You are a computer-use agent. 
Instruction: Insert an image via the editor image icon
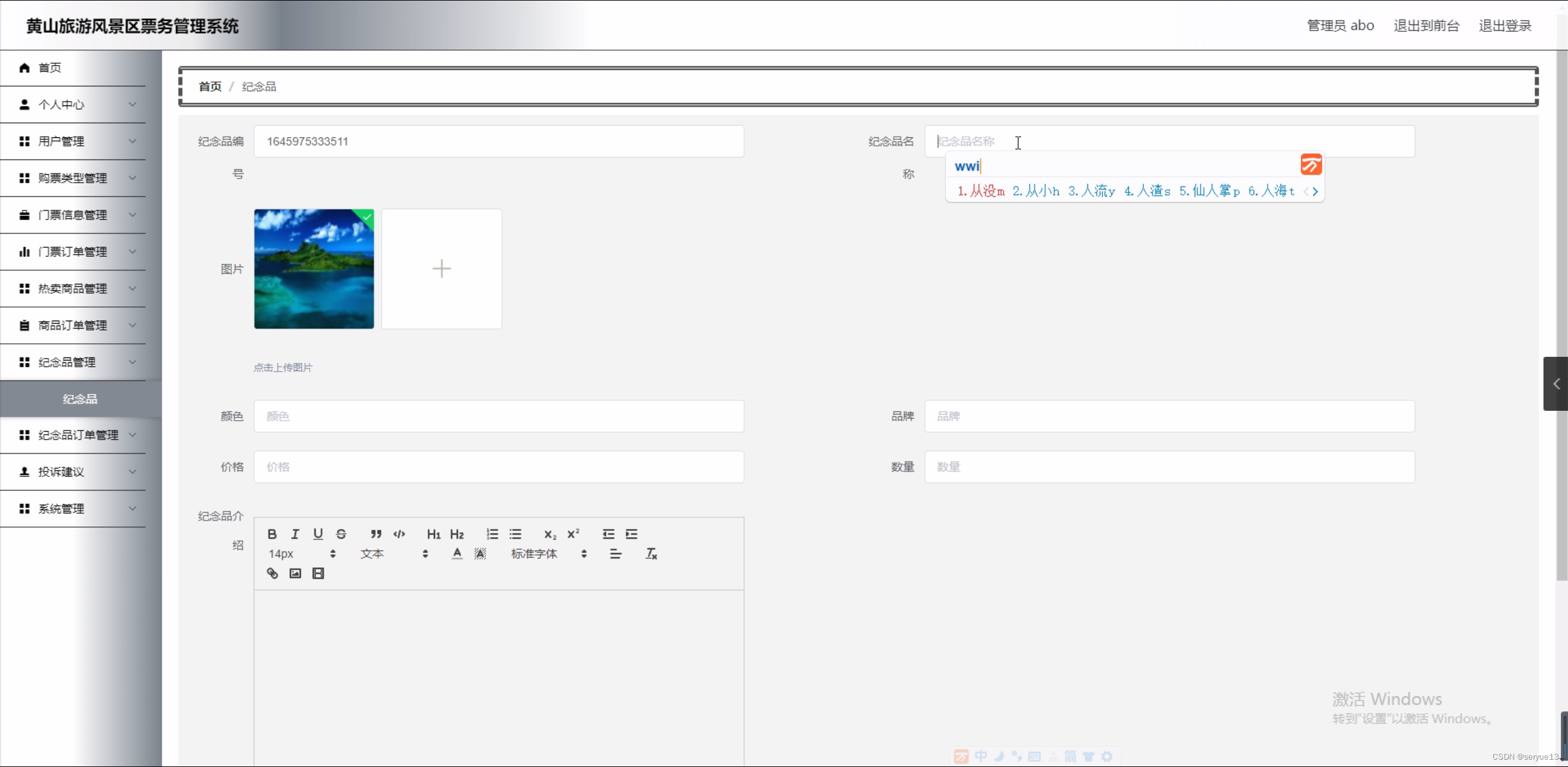coord(295,573)
